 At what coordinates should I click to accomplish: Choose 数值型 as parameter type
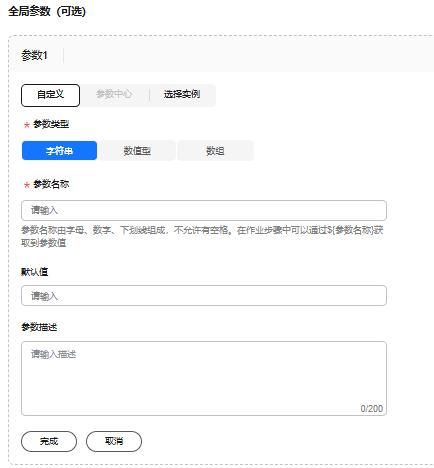pos(137,151)
